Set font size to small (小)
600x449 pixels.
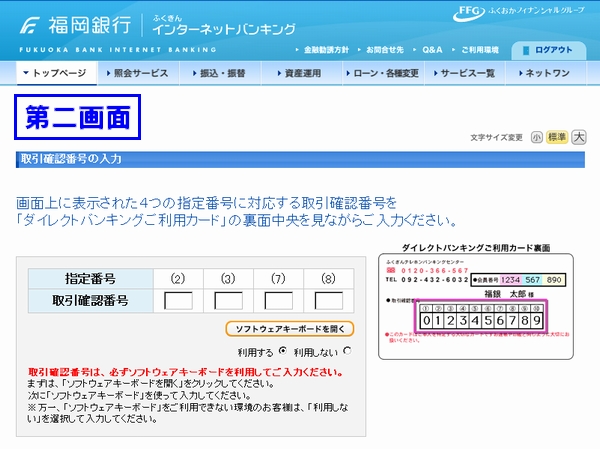[537, 137]
